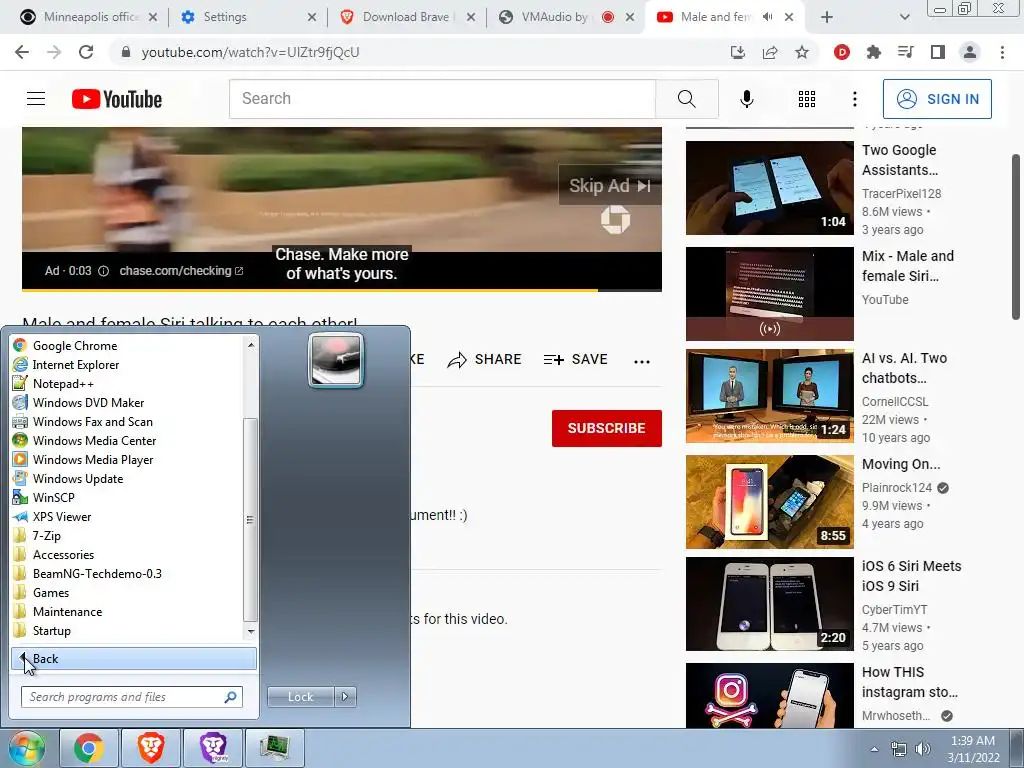Switch to the Download Brave tab
1024x768 pixels.
407,17
